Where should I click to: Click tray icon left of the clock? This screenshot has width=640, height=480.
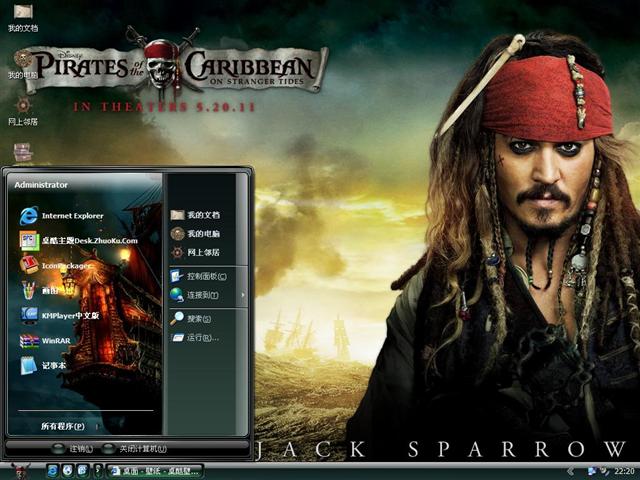(x=604, y=471)
